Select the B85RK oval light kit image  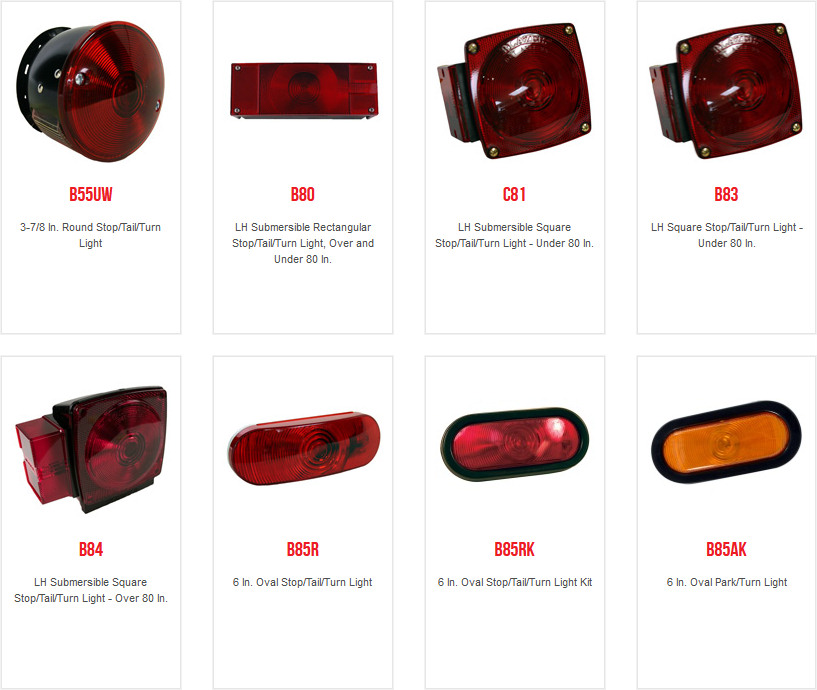(x=515, y=445)
